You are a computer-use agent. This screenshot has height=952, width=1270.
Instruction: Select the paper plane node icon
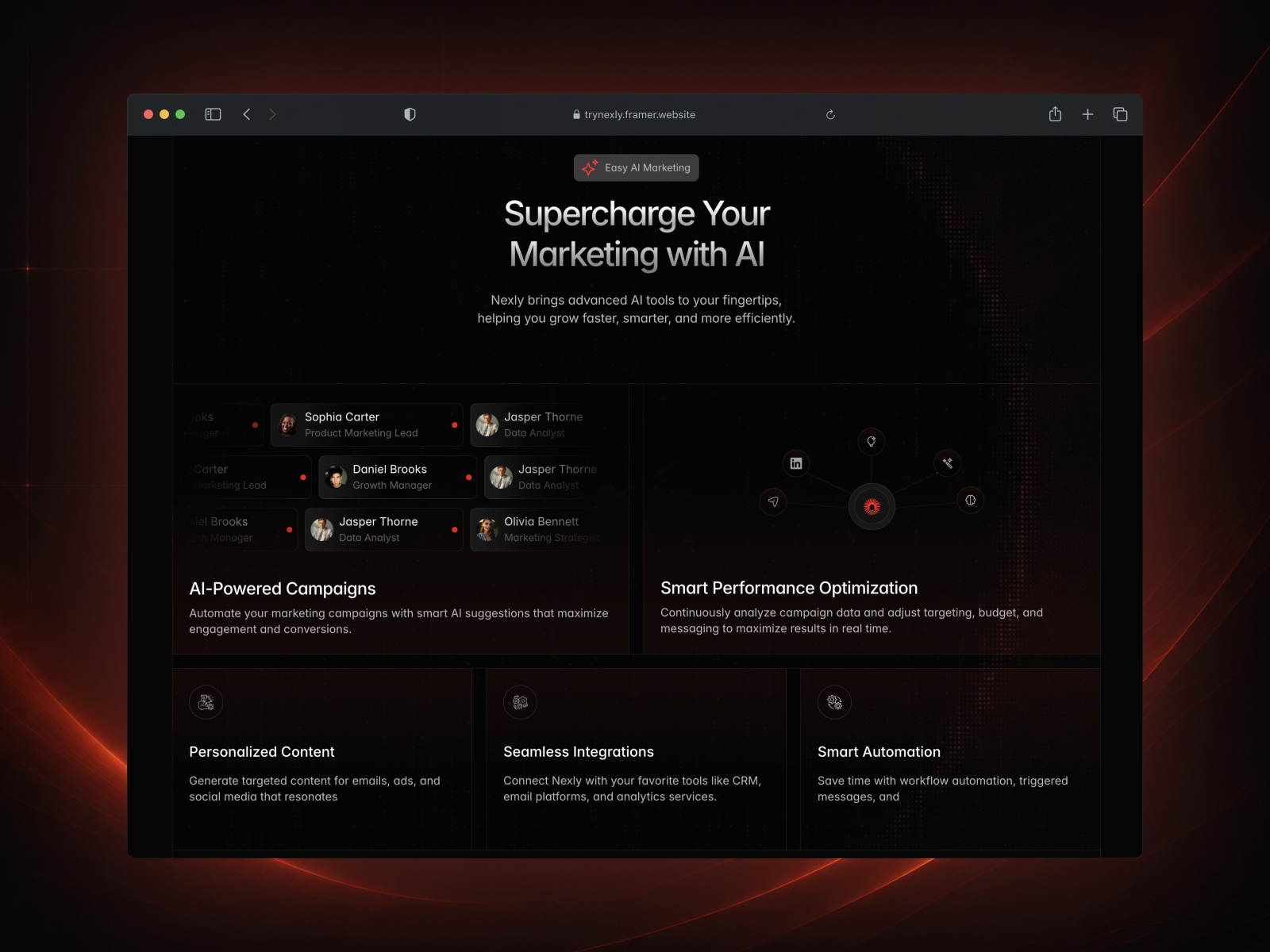[773, 501]
